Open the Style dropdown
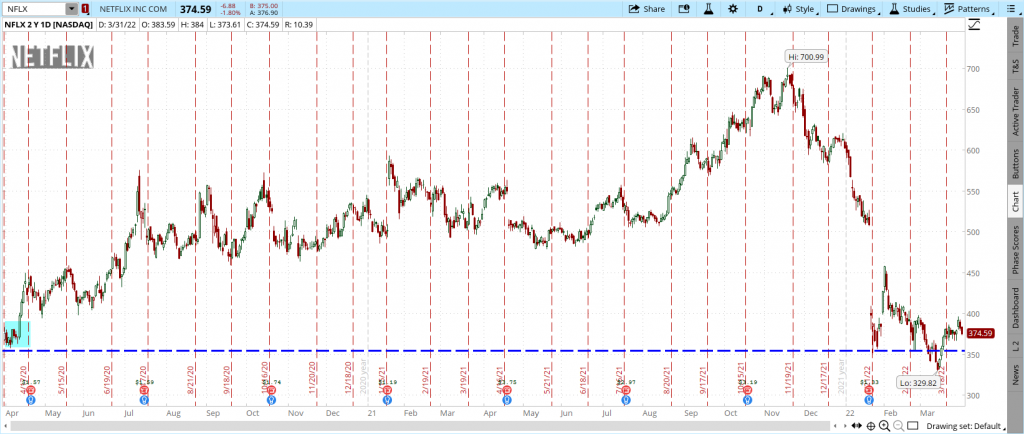Viewport: 1024px width, 434px height. tap(801, 9)
